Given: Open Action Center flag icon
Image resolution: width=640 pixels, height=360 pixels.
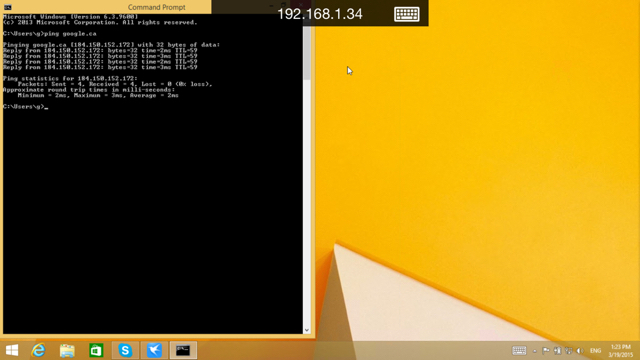Looking at the screenshot, I should point(546,351).
